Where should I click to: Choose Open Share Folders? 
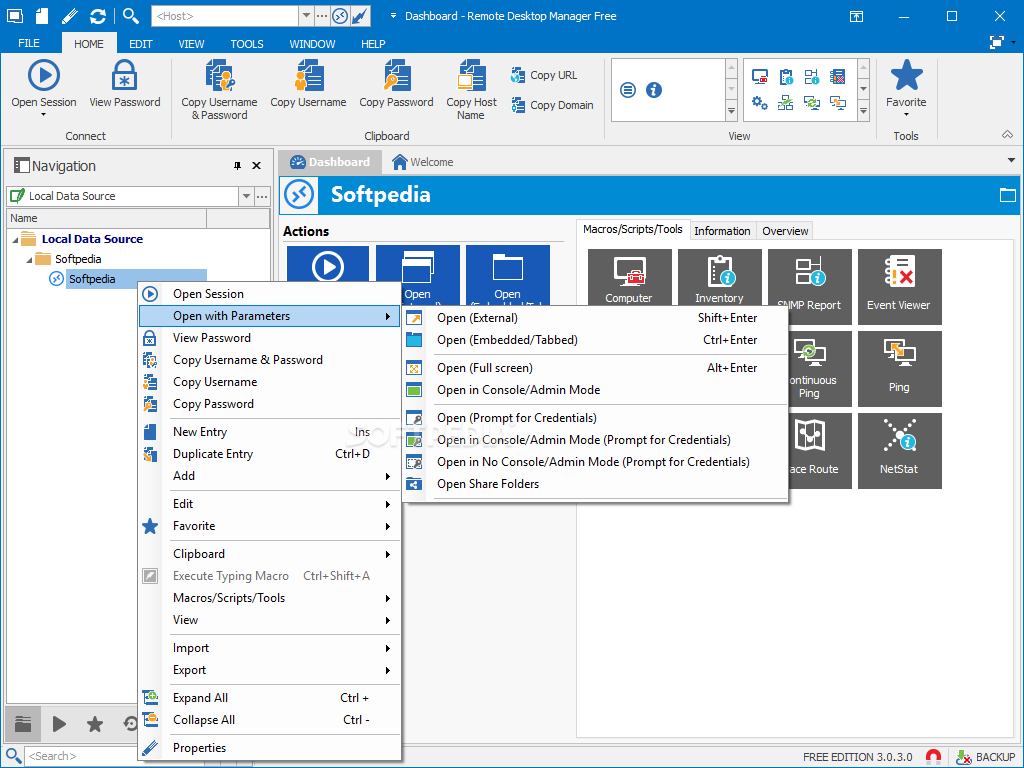[x=594, y=484]
